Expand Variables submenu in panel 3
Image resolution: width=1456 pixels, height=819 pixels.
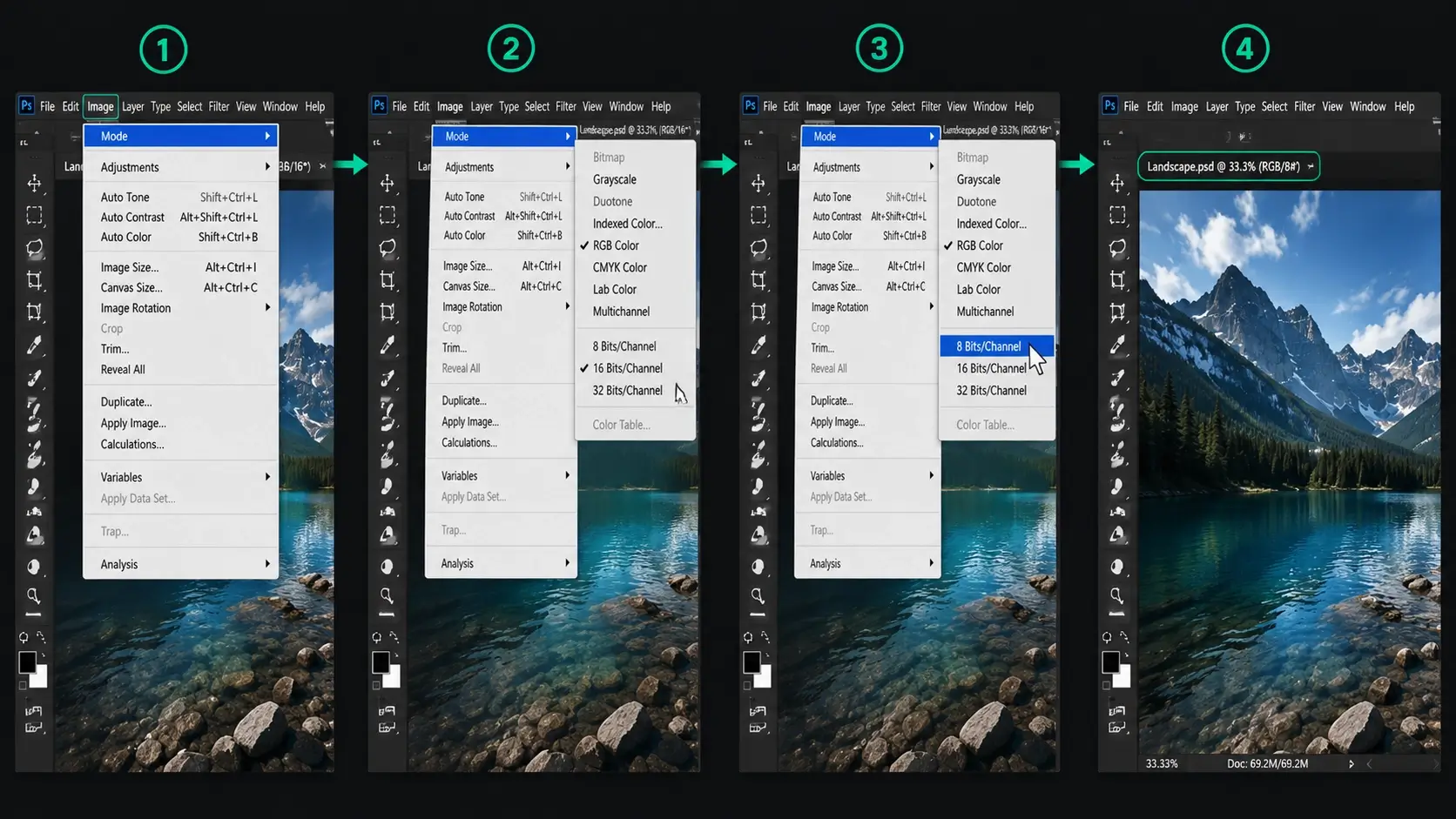point(867,476)
